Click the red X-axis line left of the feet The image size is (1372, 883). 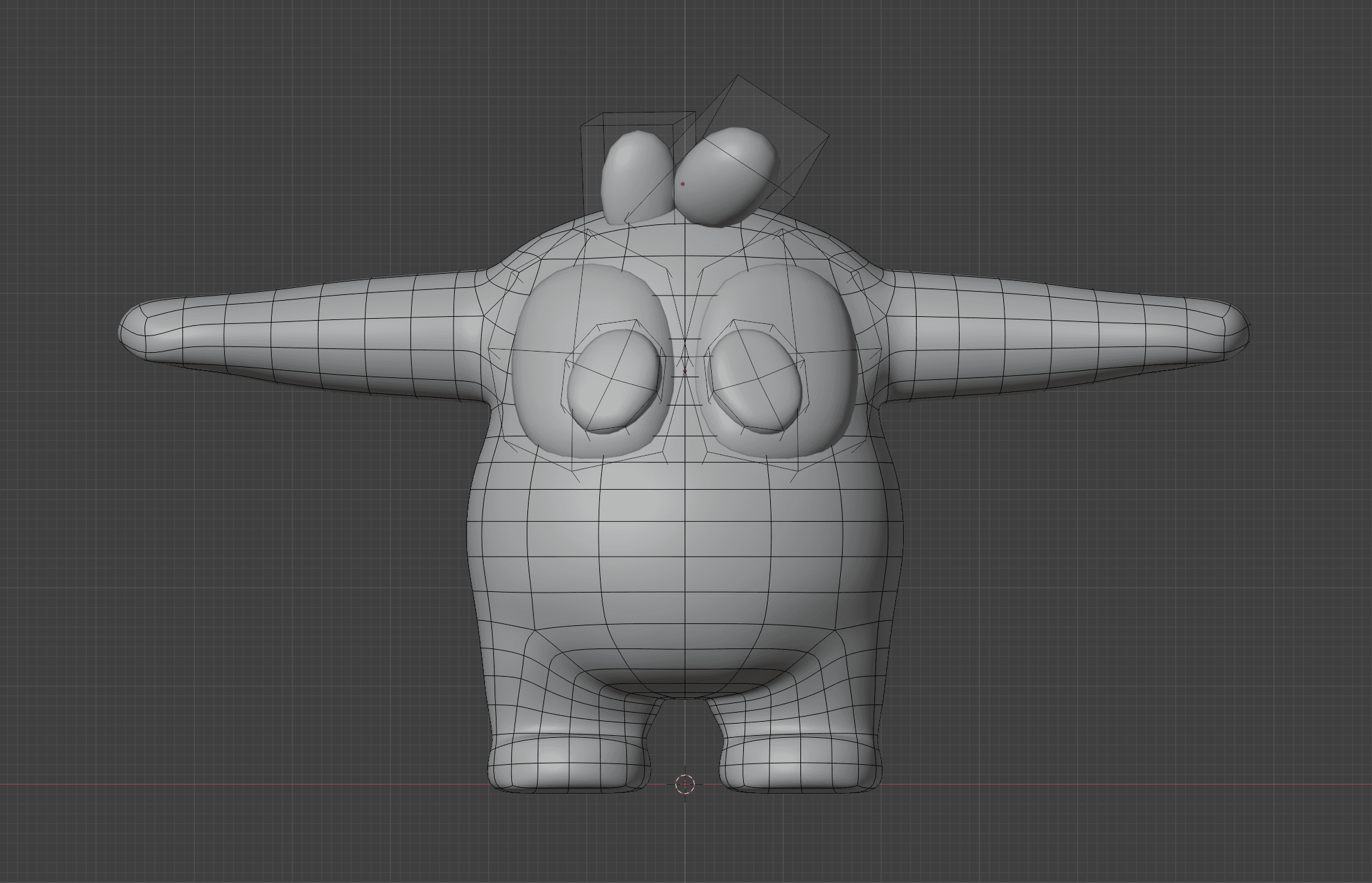click(257, 784)
